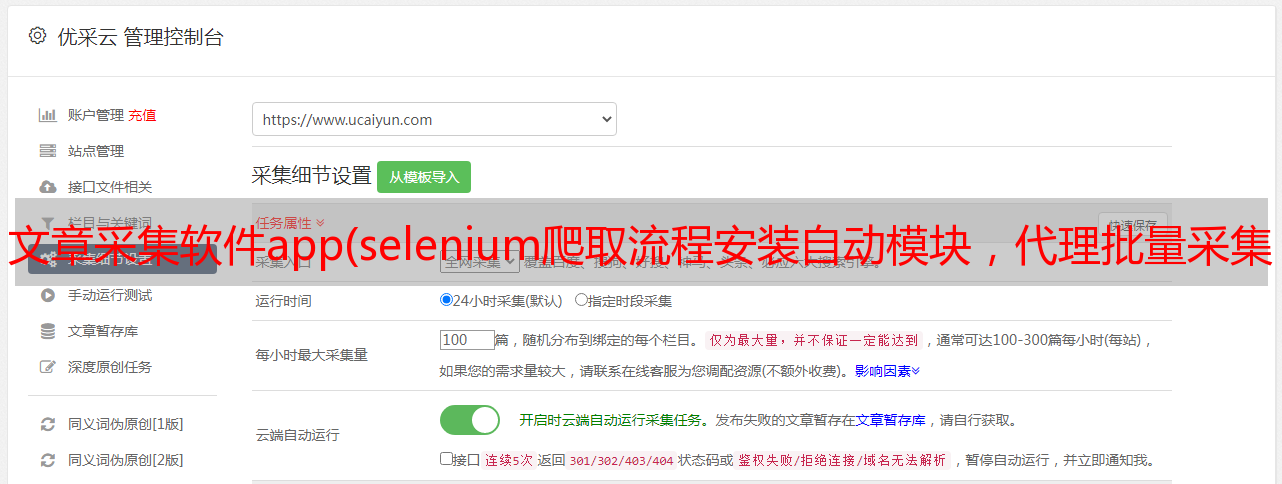The height and width of the screenshot is (484, 1282).
Task: Open the https://www.ucaiyun.com site dropdown
Action: point(434,119)
